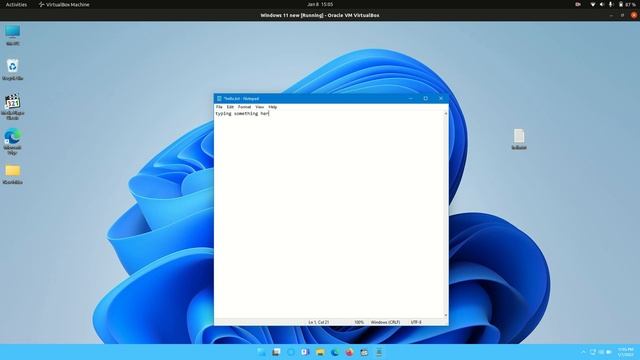Click the Ubuntu microphone status icon
640x360 pixels.
click(611, 4)
